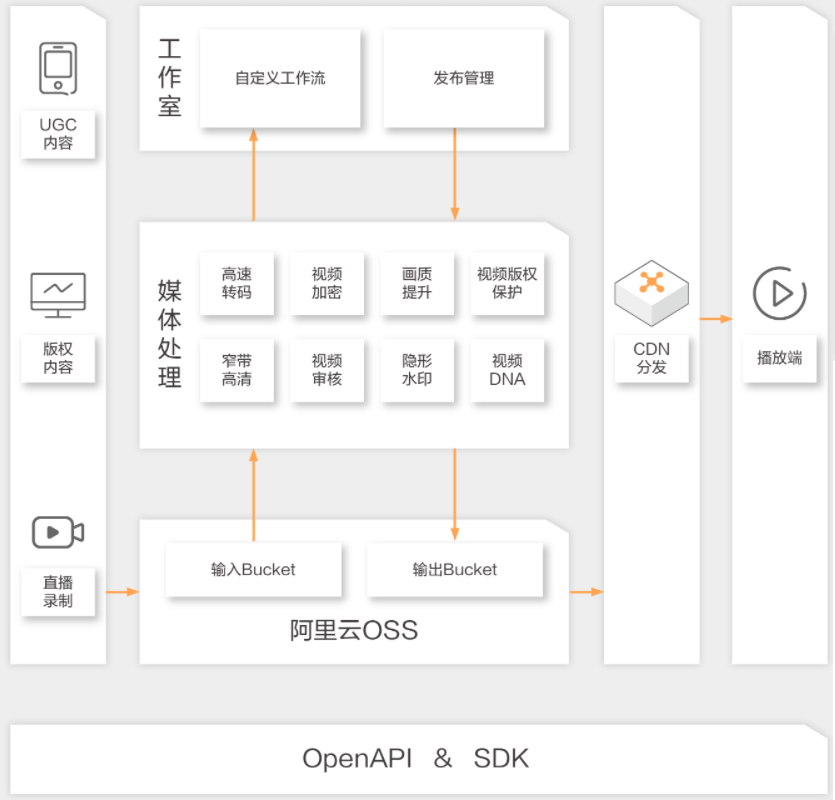Click the 阿里云OSS text label
This screenshot has height=800, width=835.
tap(354, 630)
